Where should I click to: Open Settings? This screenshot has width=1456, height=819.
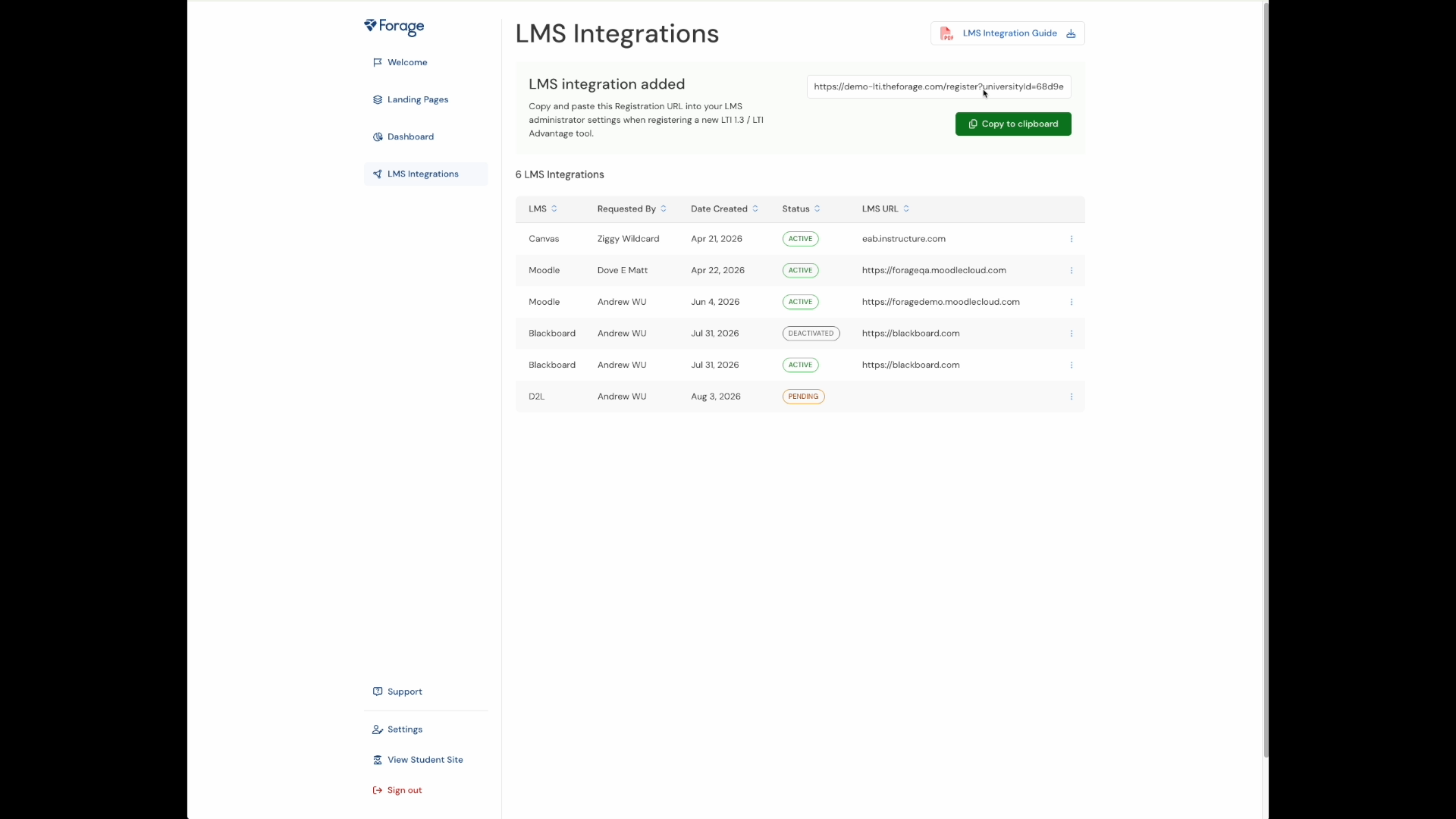tap(425, 730)
